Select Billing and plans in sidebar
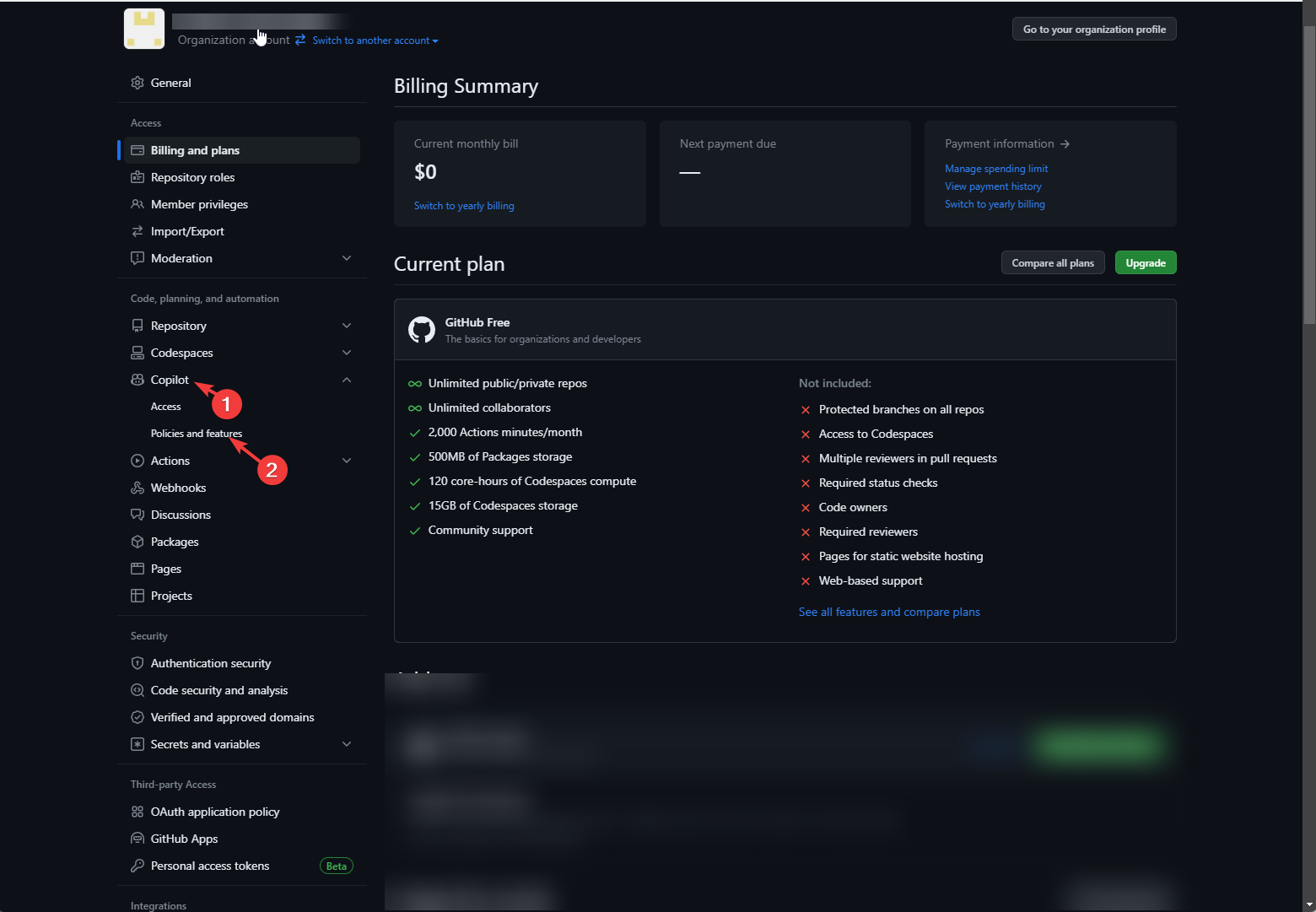Screen dimensions: 1316x912 click(x=195, y=150)
